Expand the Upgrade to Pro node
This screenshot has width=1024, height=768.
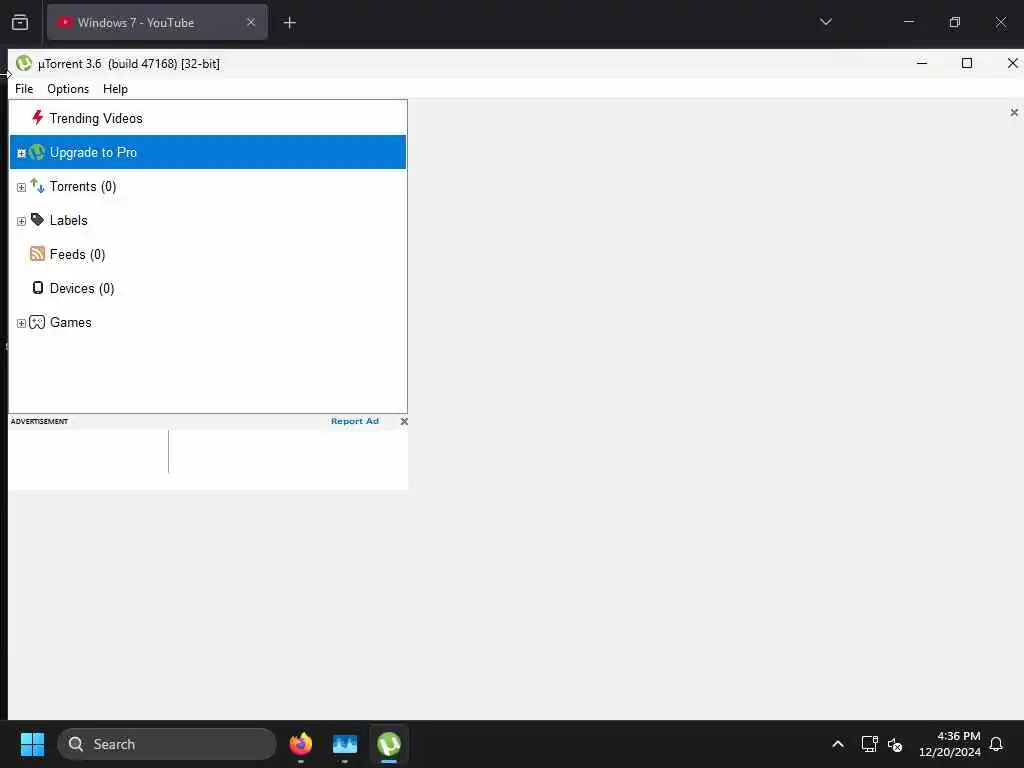(x=21, y=153)
